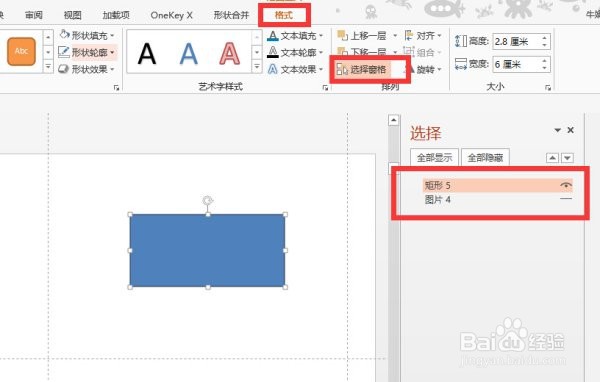
Task: Move selected object up in selection pane
Action: click(x=552, y=158)
